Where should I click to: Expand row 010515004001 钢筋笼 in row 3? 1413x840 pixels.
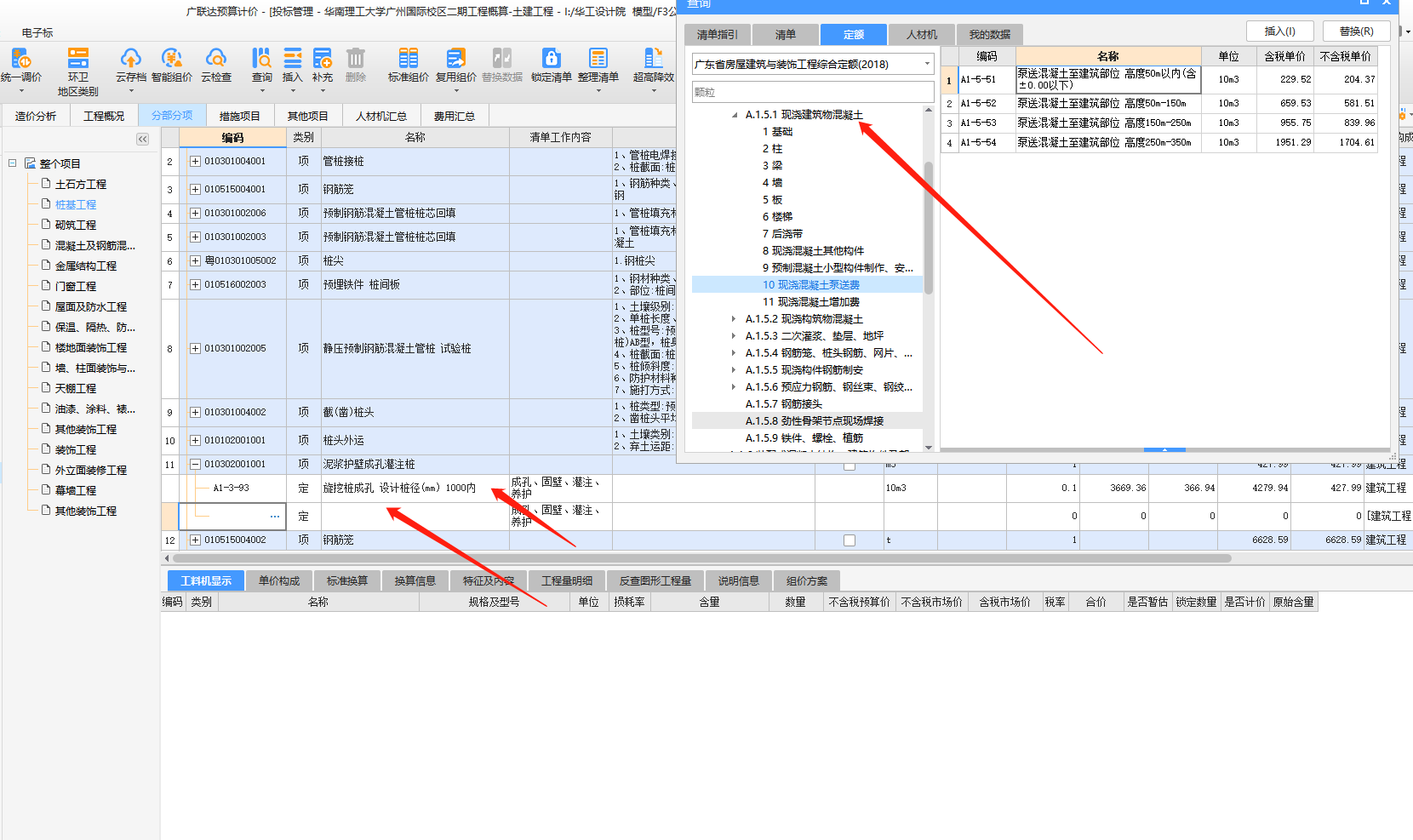195,189
